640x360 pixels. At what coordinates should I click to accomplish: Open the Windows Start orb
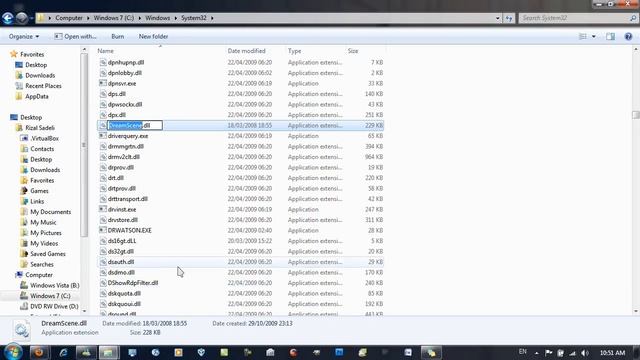13,352
